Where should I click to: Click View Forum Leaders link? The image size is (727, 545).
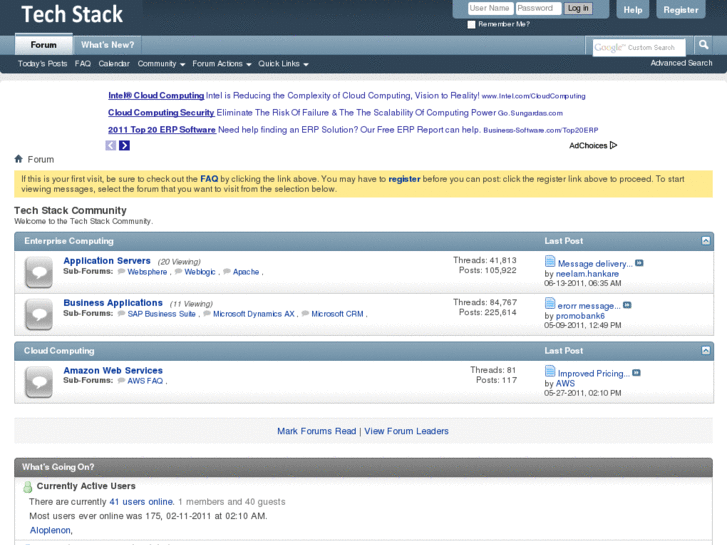click(407, 431)
